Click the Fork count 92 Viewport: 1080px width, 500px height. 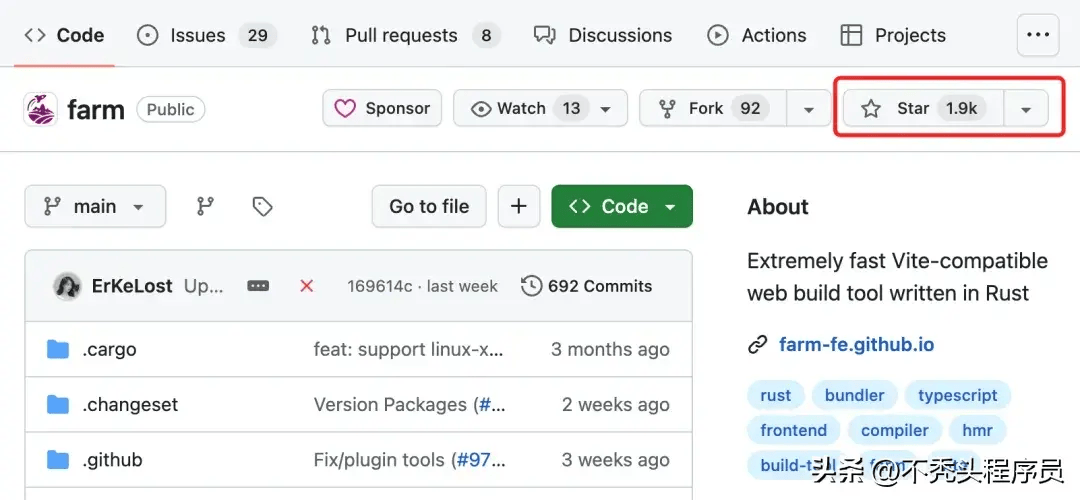point(750,108)
